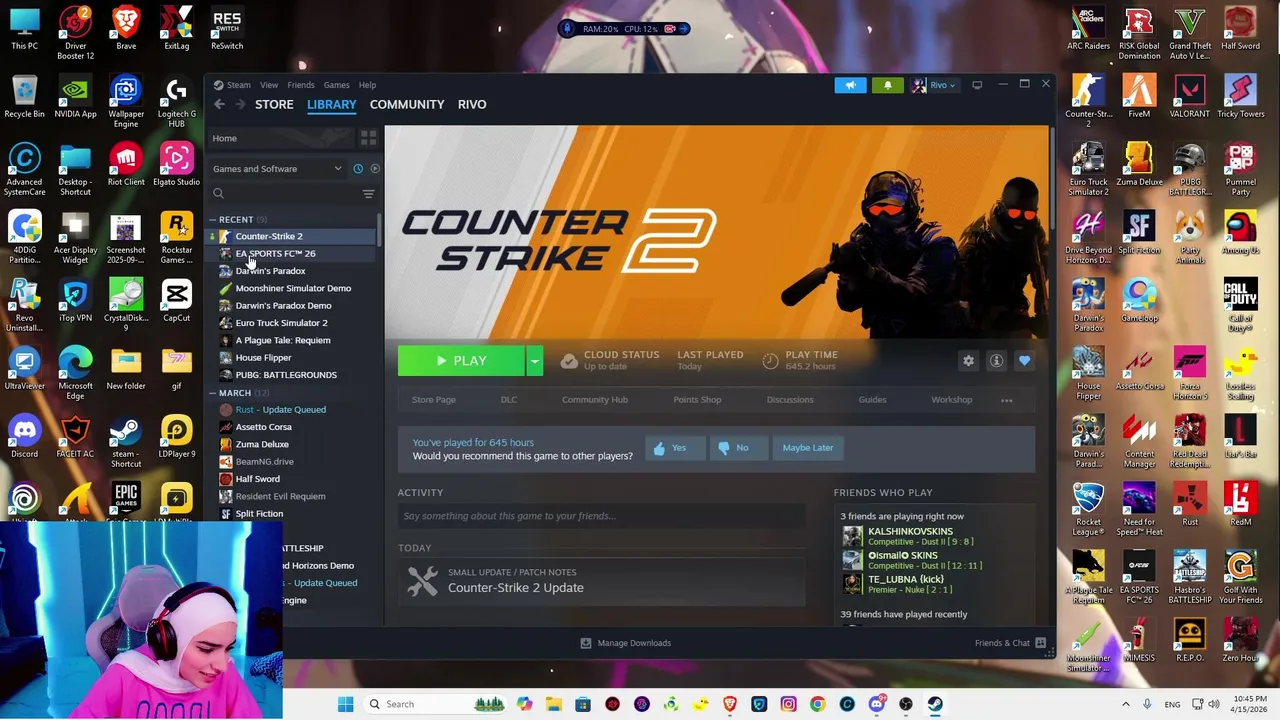Open the View menu
This screenshot has height=720, width=1280.
point(269,85)
